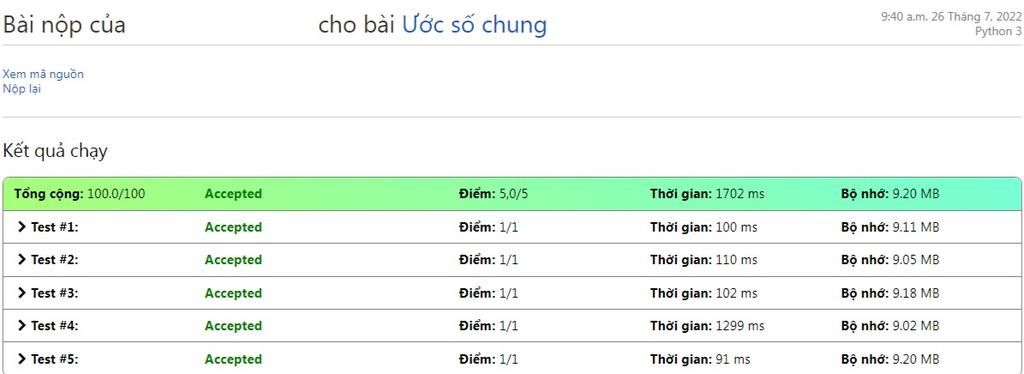Click Accepted status in Test #4 row
Image resolution: width=1024 pixels, height=374 pixels.
233,326
